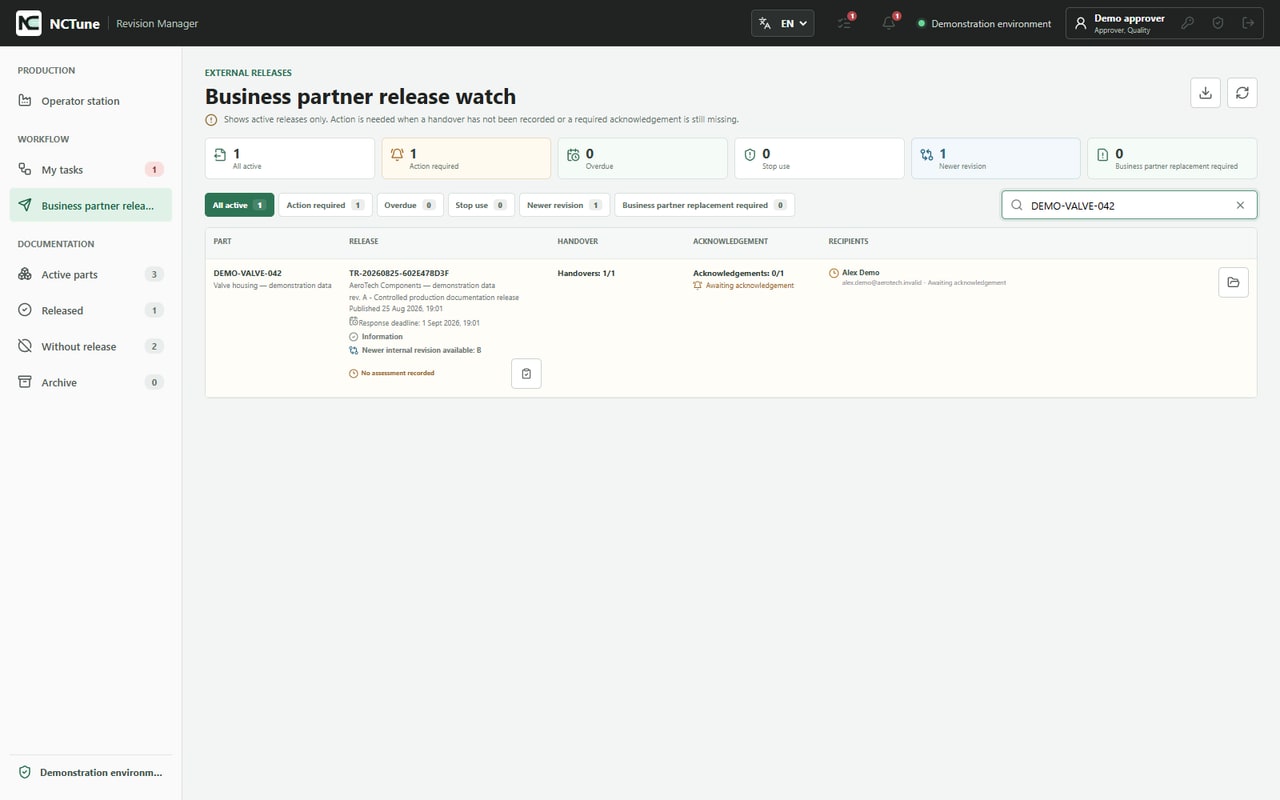This screenshot has width=1280, height=800.
Task: Click the EXTERNAL RELEASES breadcrumb label
Action: coord(248,73)
